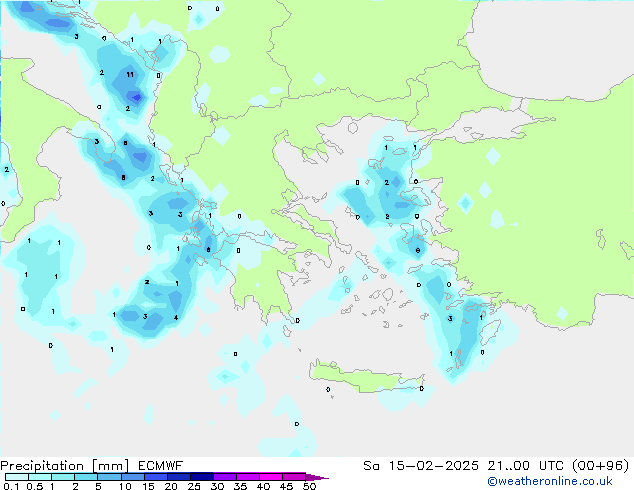Click the 0.5–1 mm legend color box
The height and width of the screenshot is (490, 634).
pos(40,477)
